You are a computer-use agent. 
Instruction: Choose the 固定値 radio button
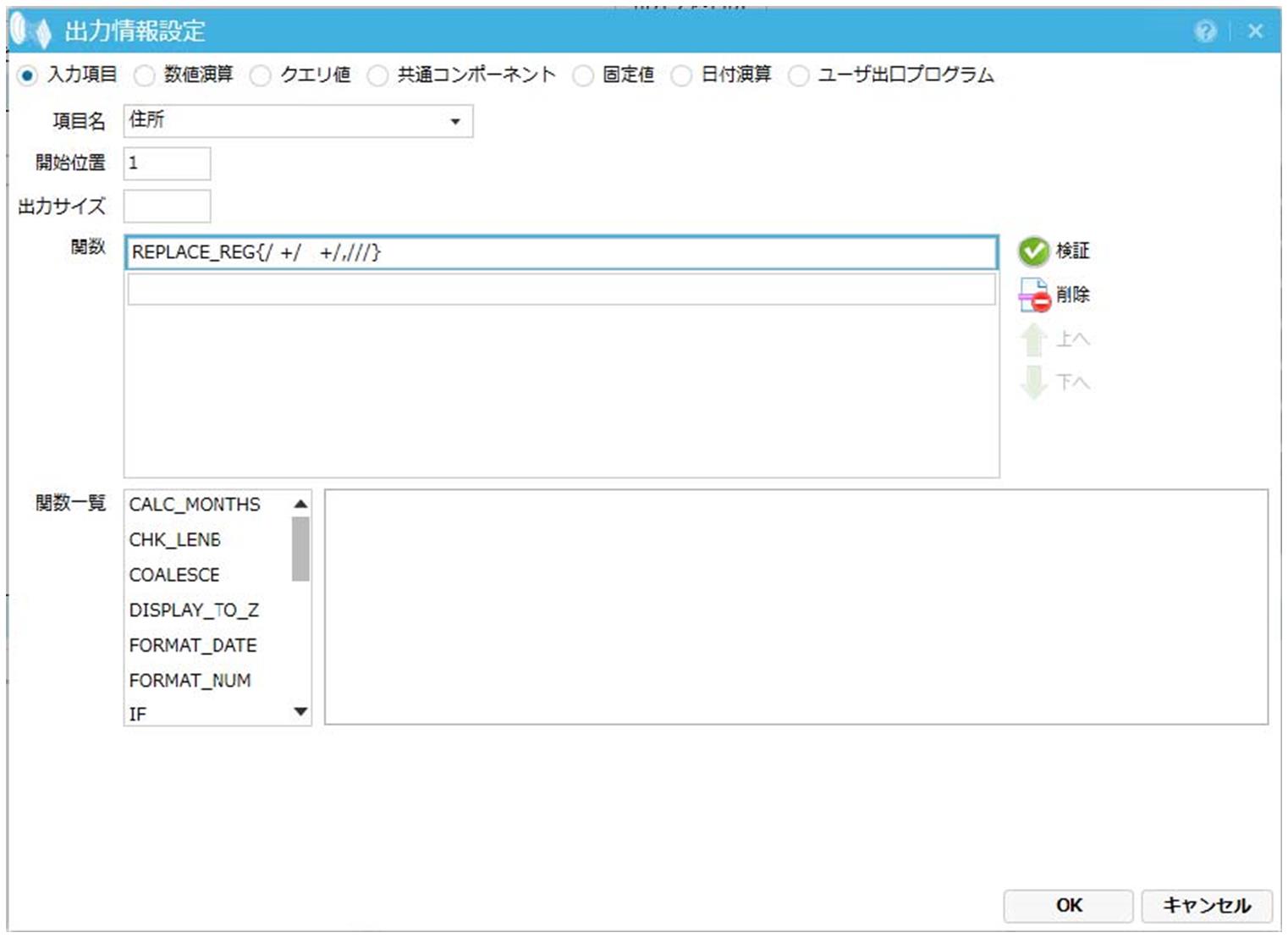tap(582, 75)
